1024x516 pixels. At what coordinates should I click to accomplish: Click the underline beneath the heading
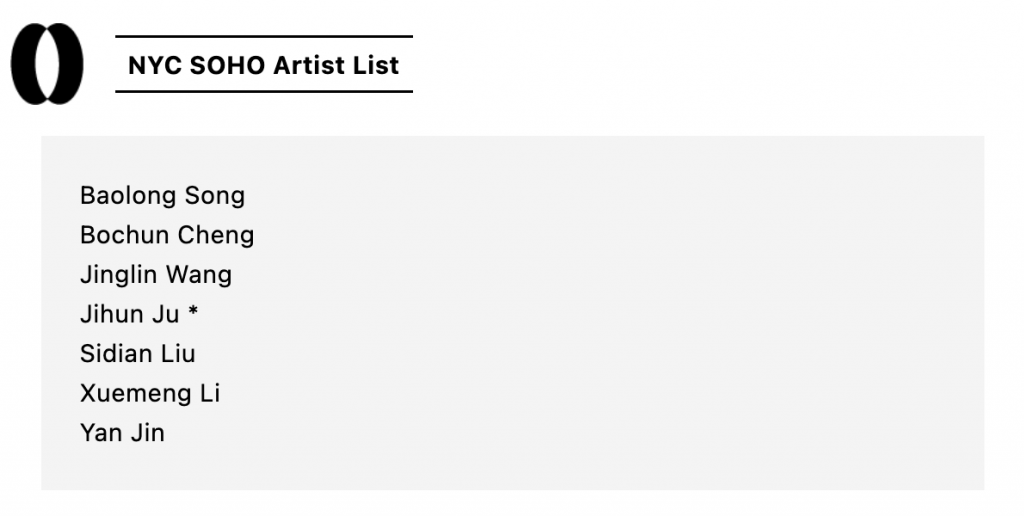point(263,91)
